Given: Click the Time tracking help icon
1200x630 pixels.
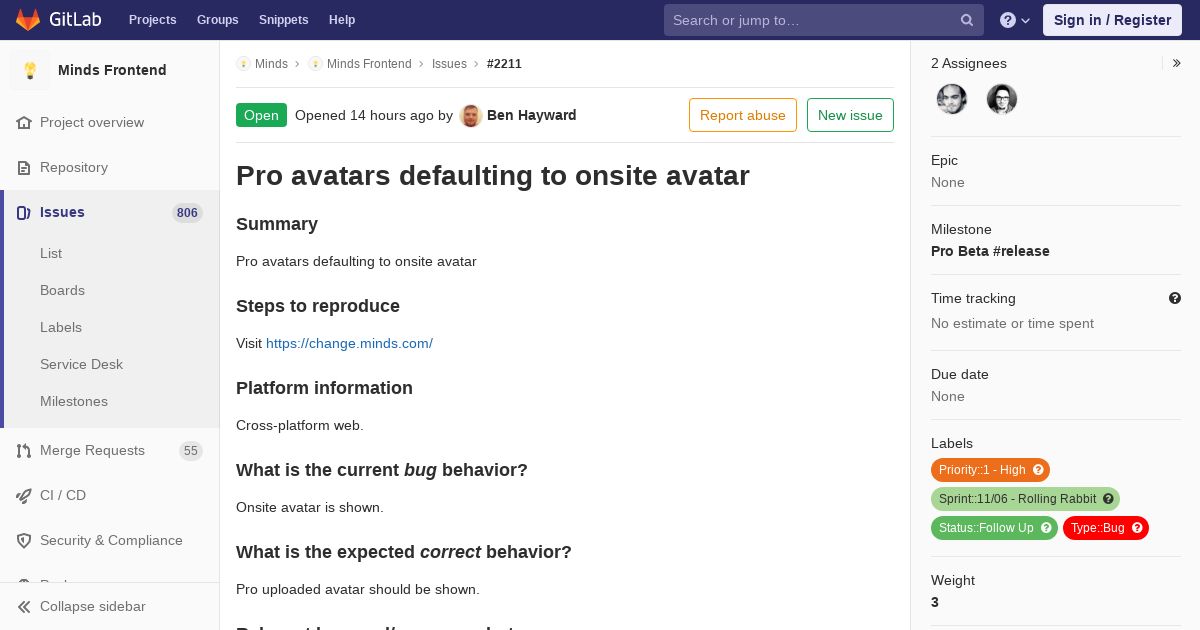Looking at the screenshot, I should pyautogui.click(x=1175, y=298).
